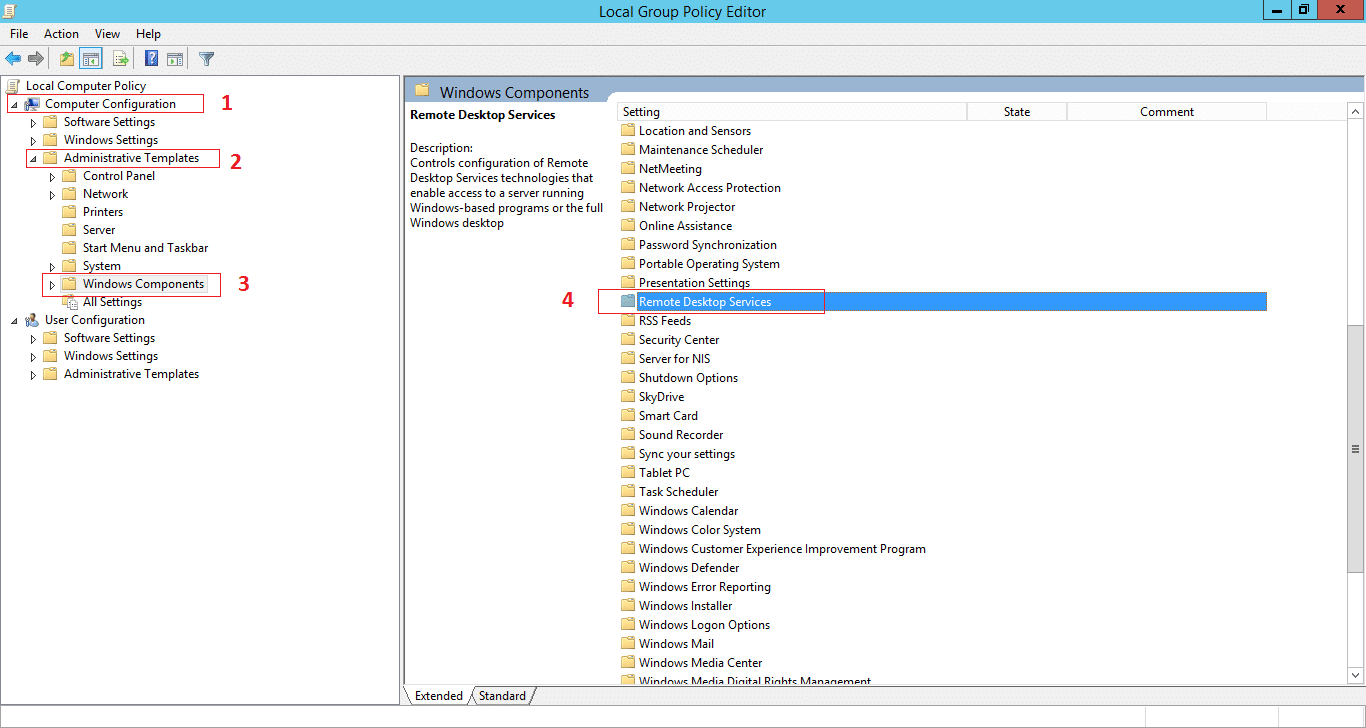This screenshot has width=1366, height=728.
Task: Click the Windows Defender folder icon
Action: coord(628,568)
